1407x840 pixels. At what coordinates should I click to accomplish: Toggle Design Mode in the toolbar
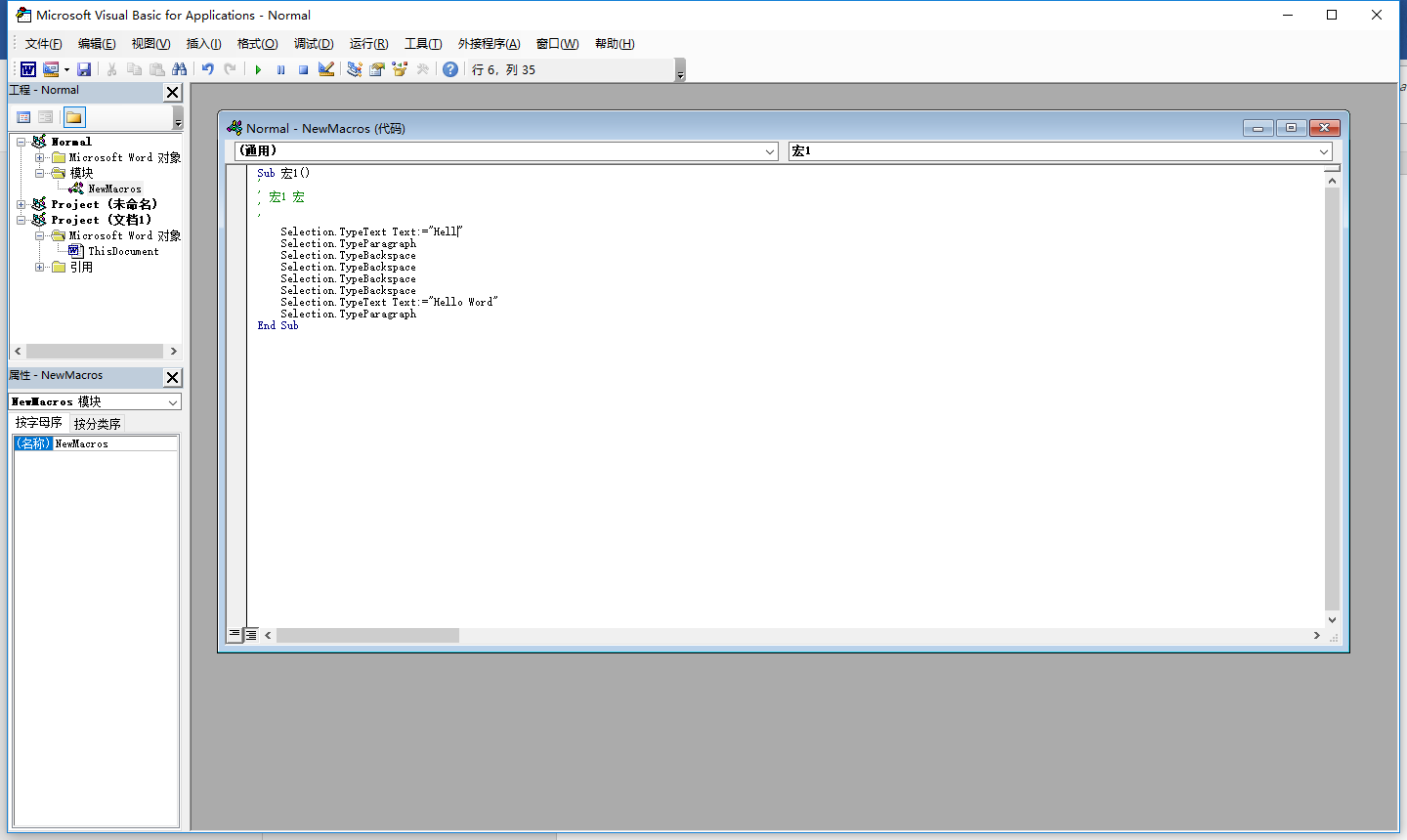click(326, 69)
